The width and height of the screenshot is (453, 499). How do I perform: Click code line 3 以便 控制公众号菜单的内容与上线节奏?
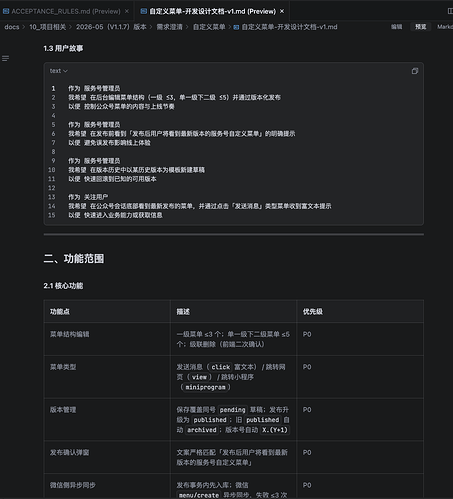tap(121, 107)
